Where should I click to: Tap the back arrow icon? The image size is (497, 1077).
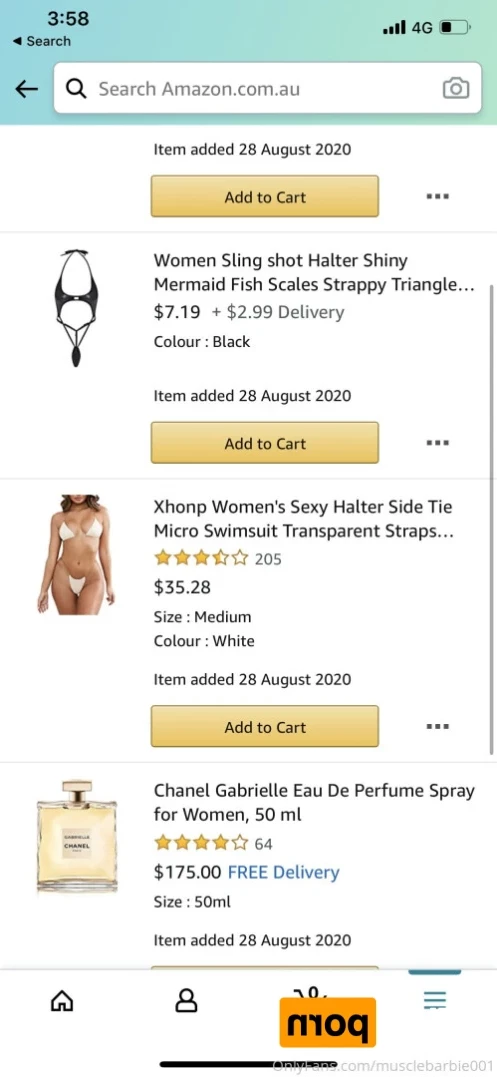tap(26, 89)
